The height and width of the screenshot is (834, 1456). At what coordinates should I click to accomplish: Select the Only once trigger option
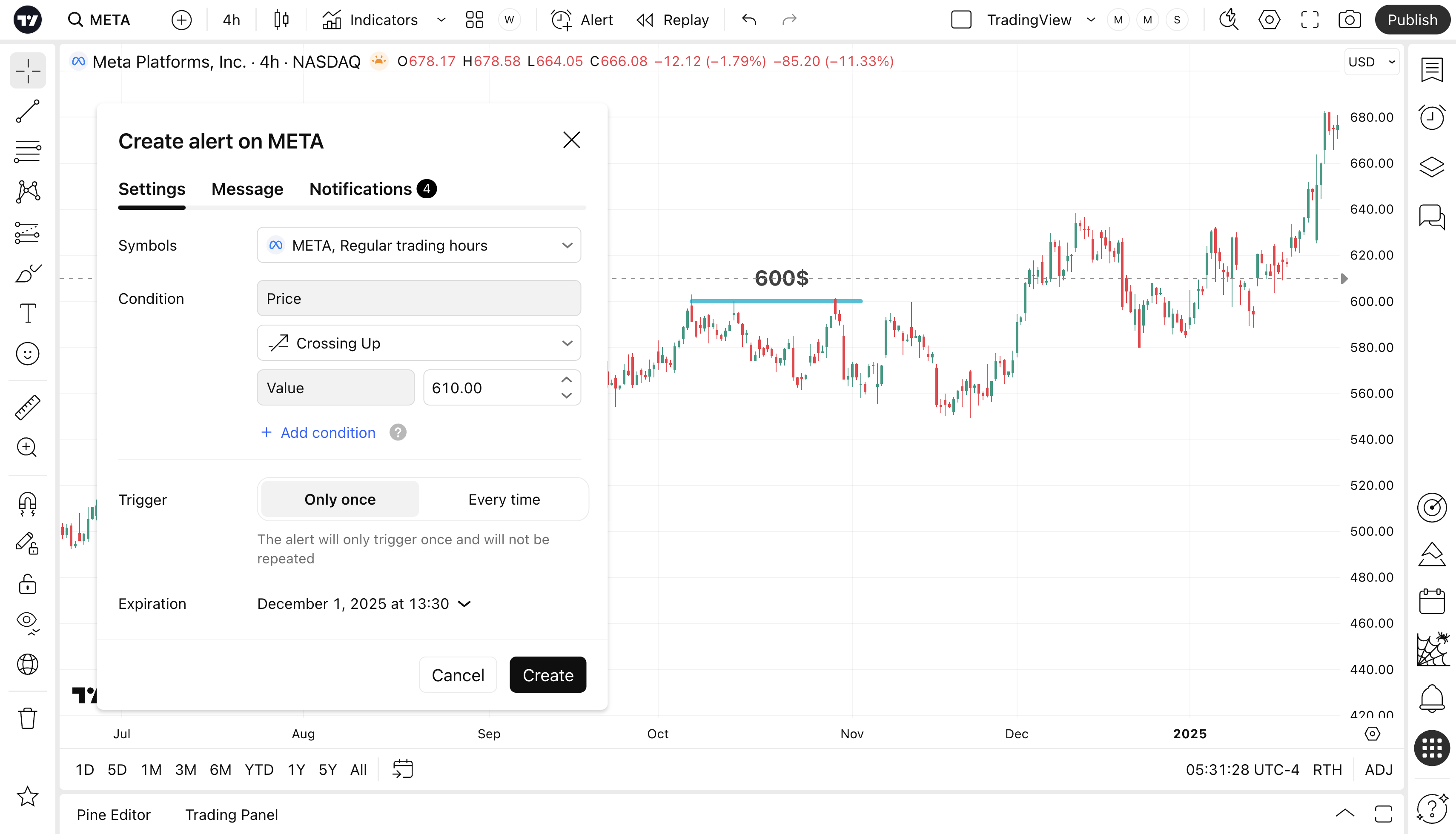(x=340, y=500)
